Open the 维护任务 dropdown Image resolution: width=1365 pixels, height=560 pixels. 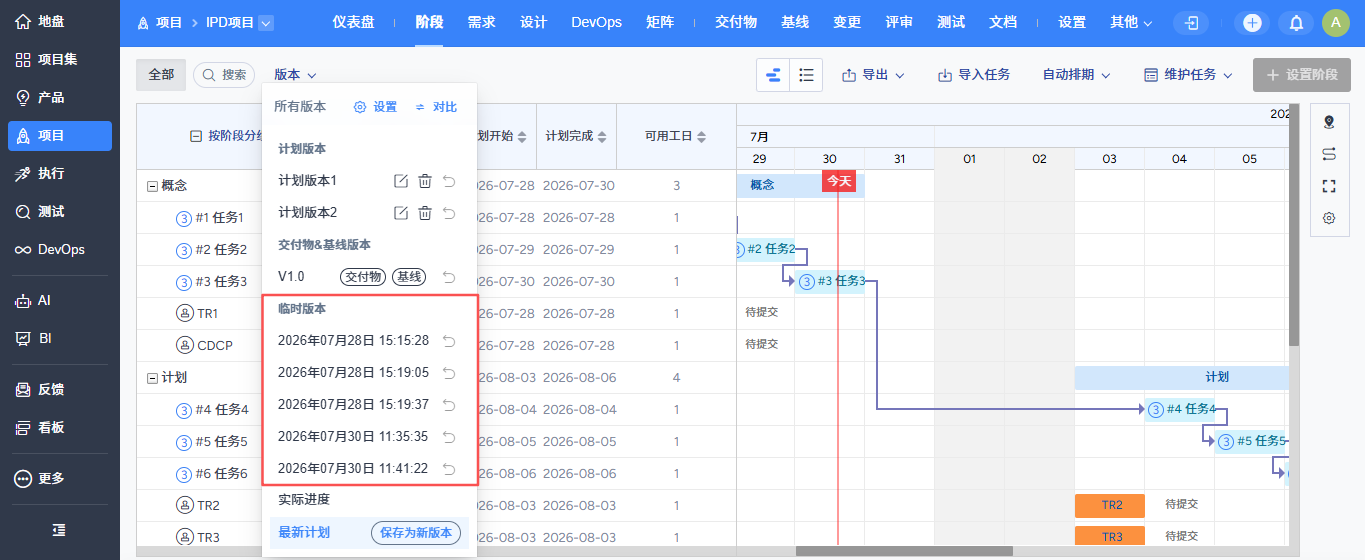pos(1188,75)
